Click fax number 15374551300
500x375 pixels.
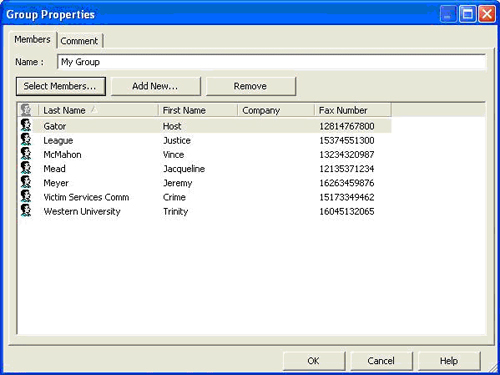click(347, 141)
